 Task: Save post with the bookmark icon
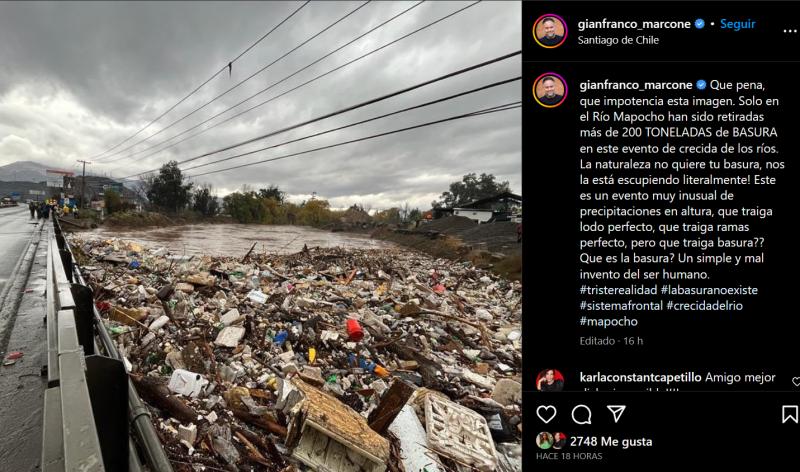pyautogui.click(x=790, y=414)
